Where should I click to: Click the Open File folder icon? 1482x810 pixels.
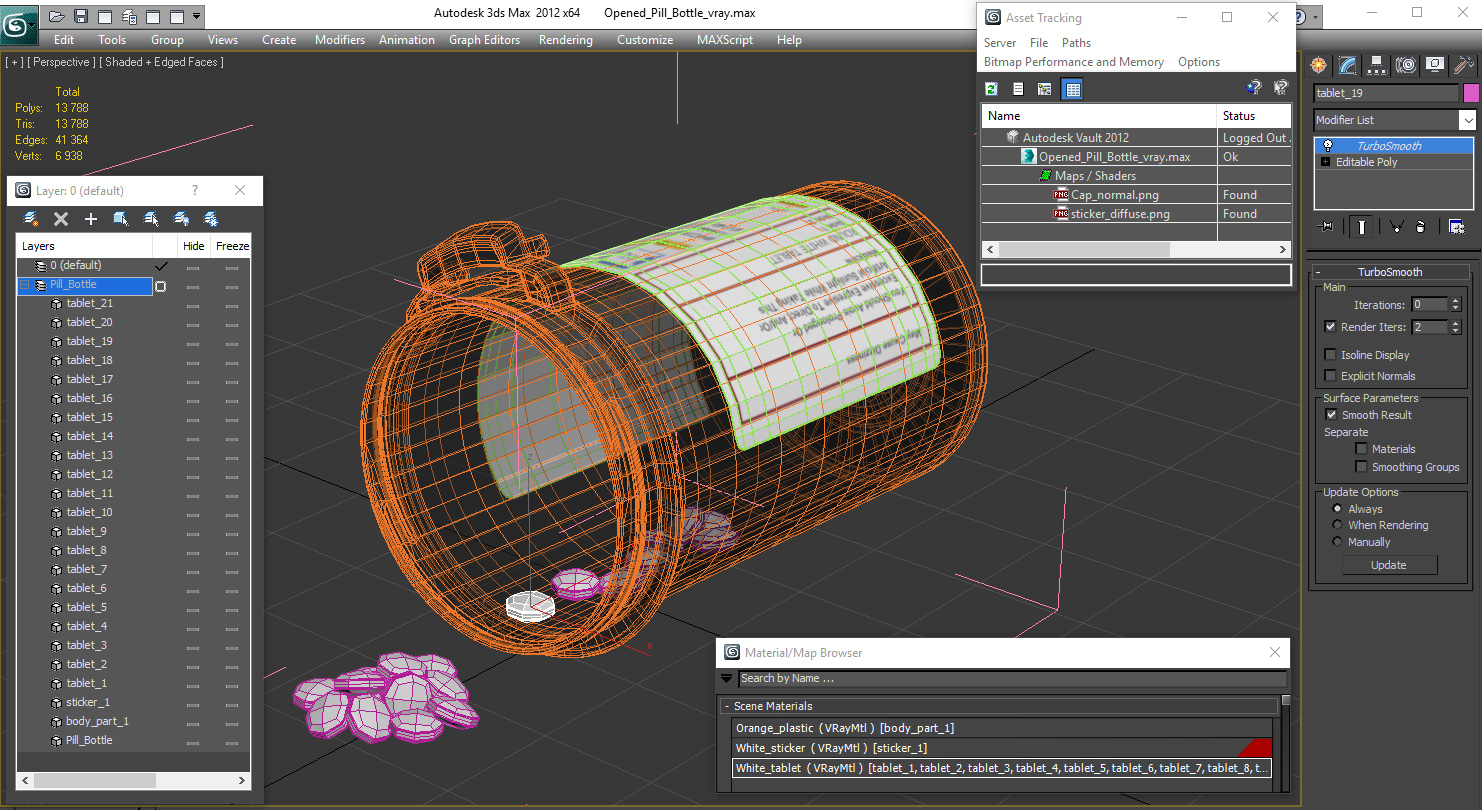pos(57,16)
